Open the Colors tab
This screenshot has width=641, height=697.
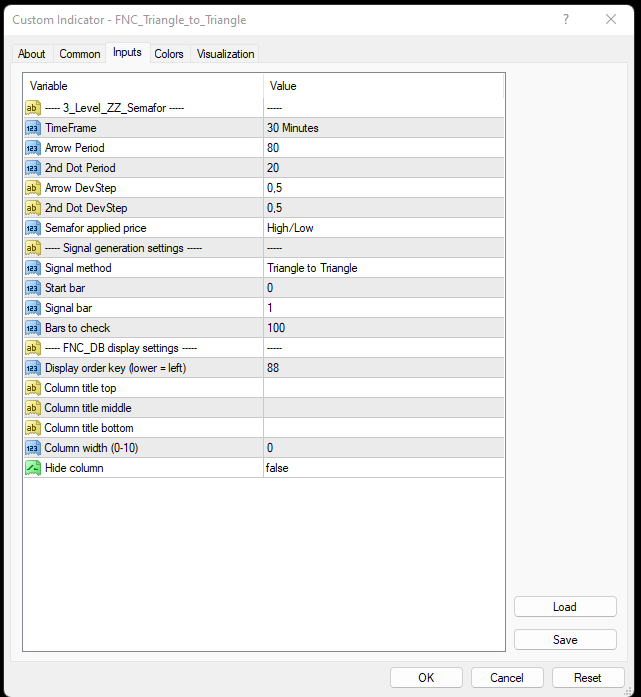click(x=169, y=54)
